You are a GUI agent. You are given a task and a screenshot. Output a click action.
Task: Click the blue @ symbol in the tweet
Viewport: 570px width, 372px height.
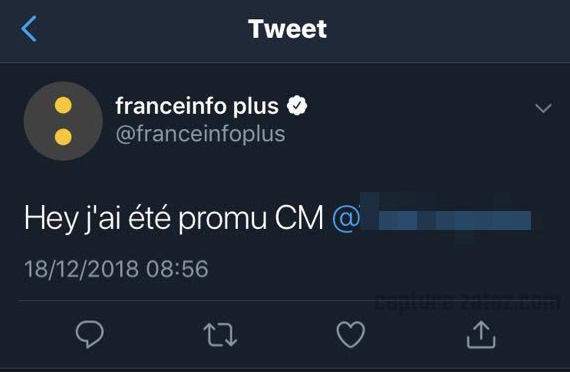pos(346,219)
